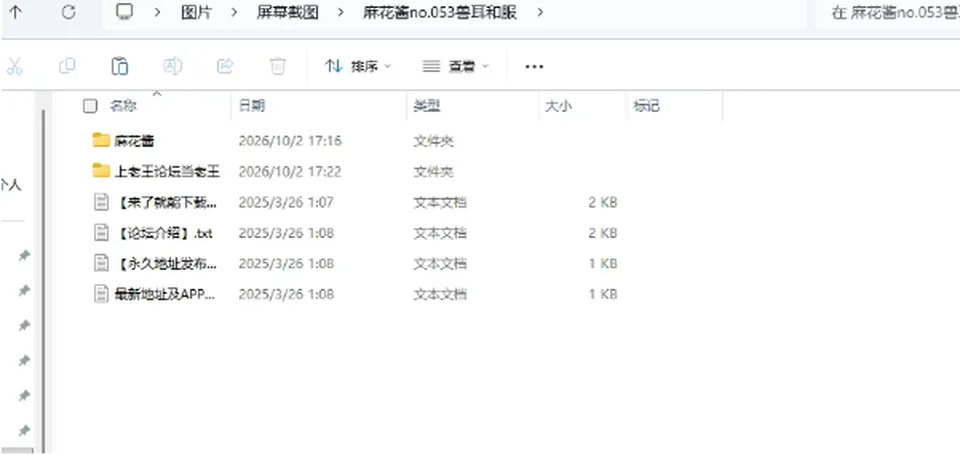
Task: Select the 【永久地址发布 text file icon
Action: pyautogui.click(x=101, y=263)
